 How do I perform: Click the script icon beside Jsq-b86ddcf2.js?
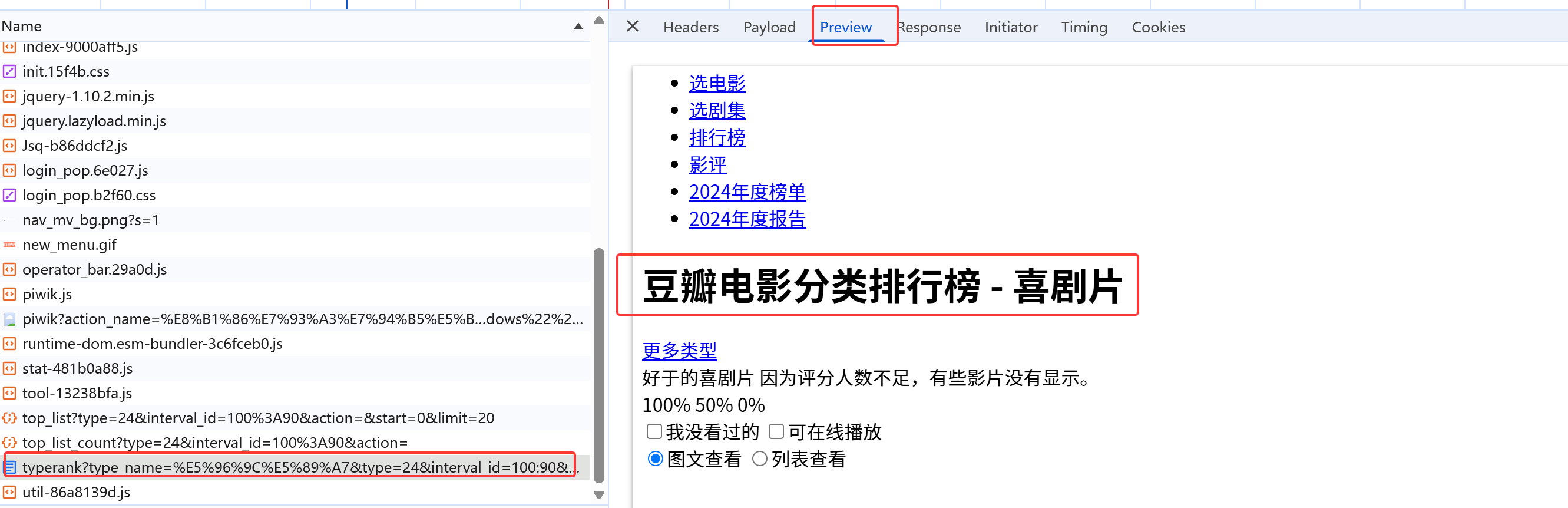pos(9,146)
